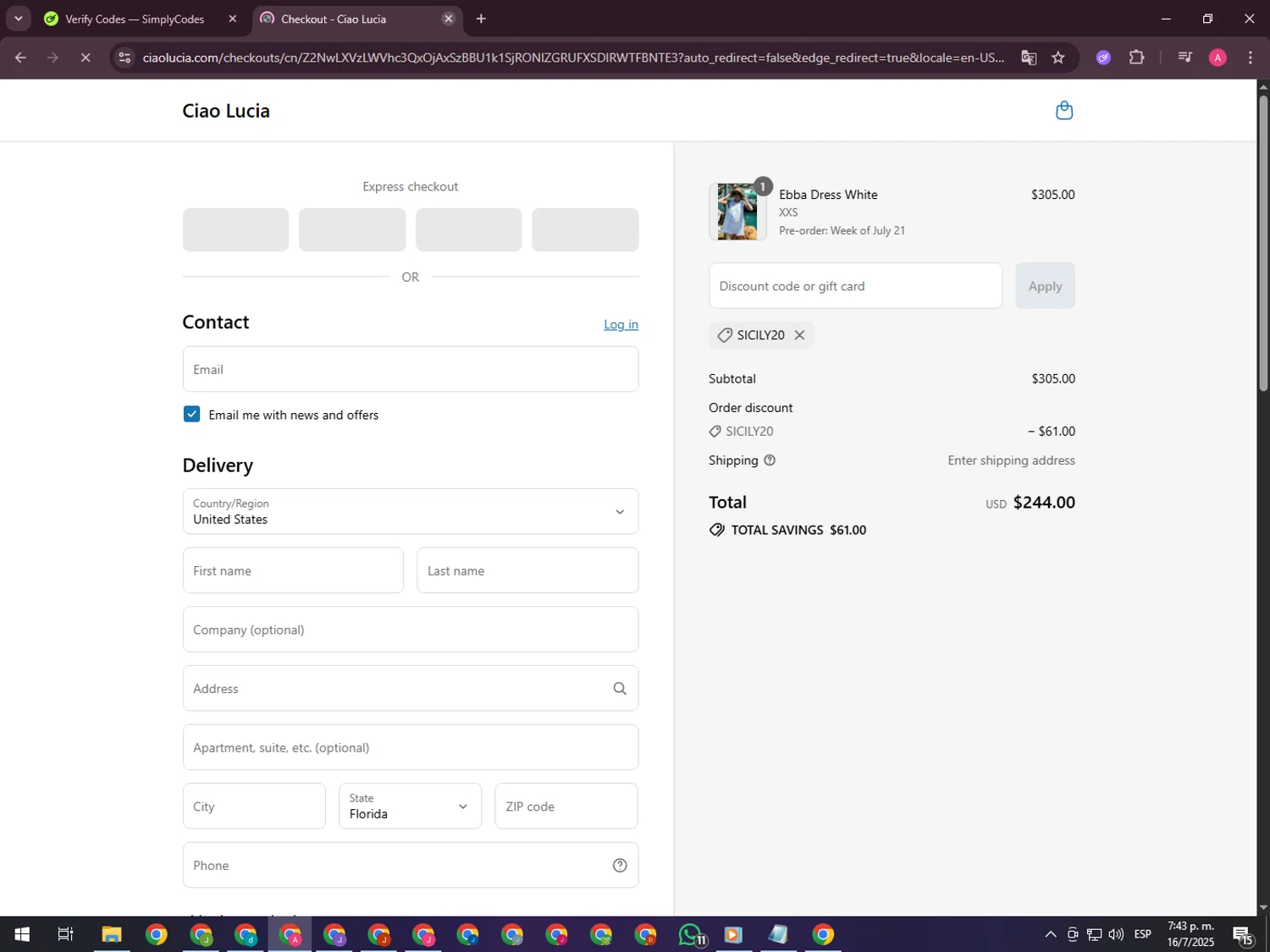Open the media controls icon in toolbar

1184,58
